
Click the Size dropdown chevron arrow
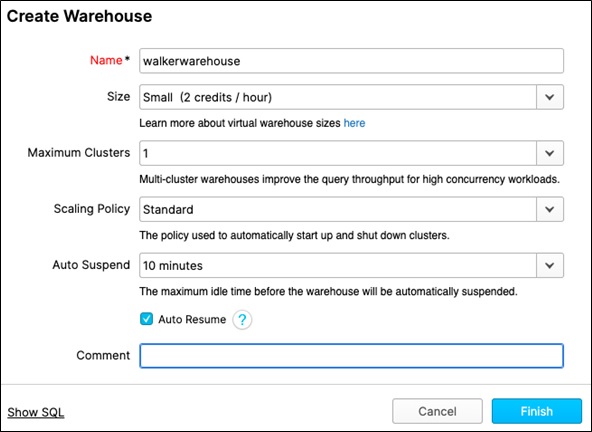[550, 97]
